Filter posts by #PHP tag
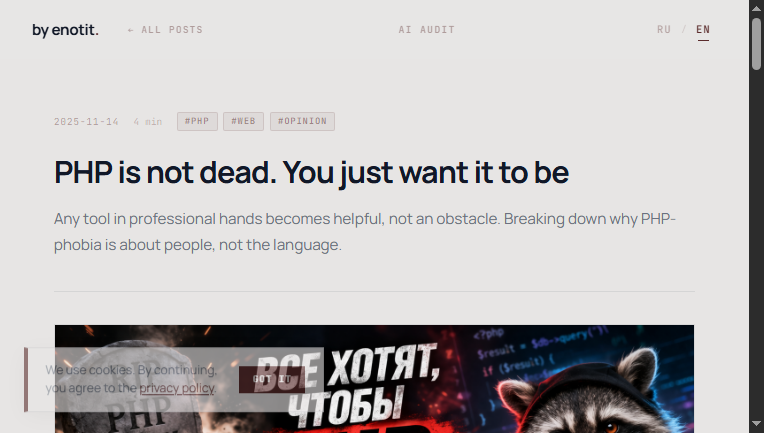Image resolution: width=764 pixels, height=433 pixels. coord(197,121)
